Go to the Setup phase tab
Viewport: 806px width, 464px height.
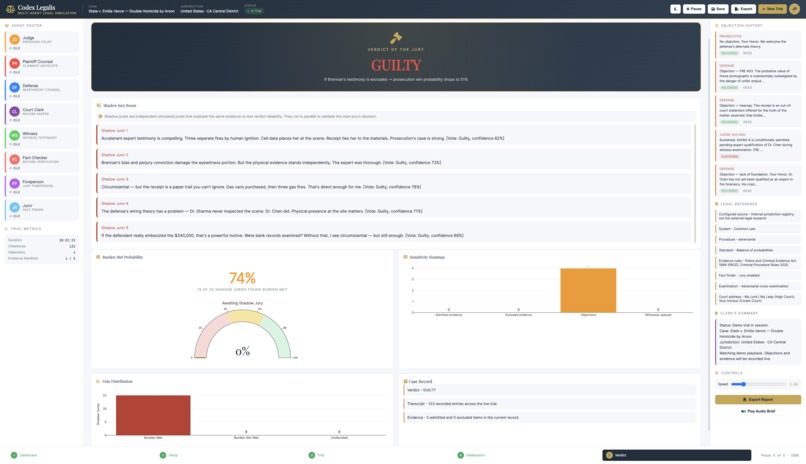tap(169, 455)
